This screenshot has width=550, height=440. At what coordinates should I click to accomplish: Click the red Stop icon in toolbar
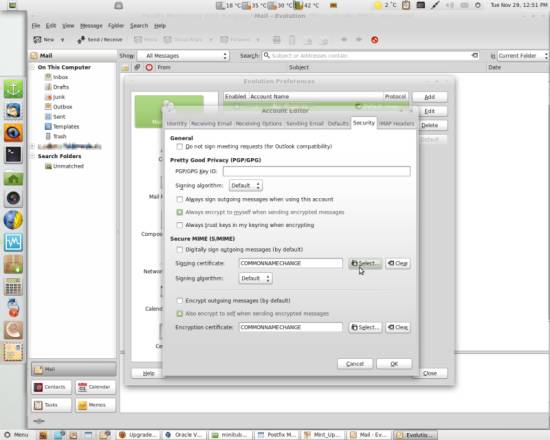tap(375, 40)
